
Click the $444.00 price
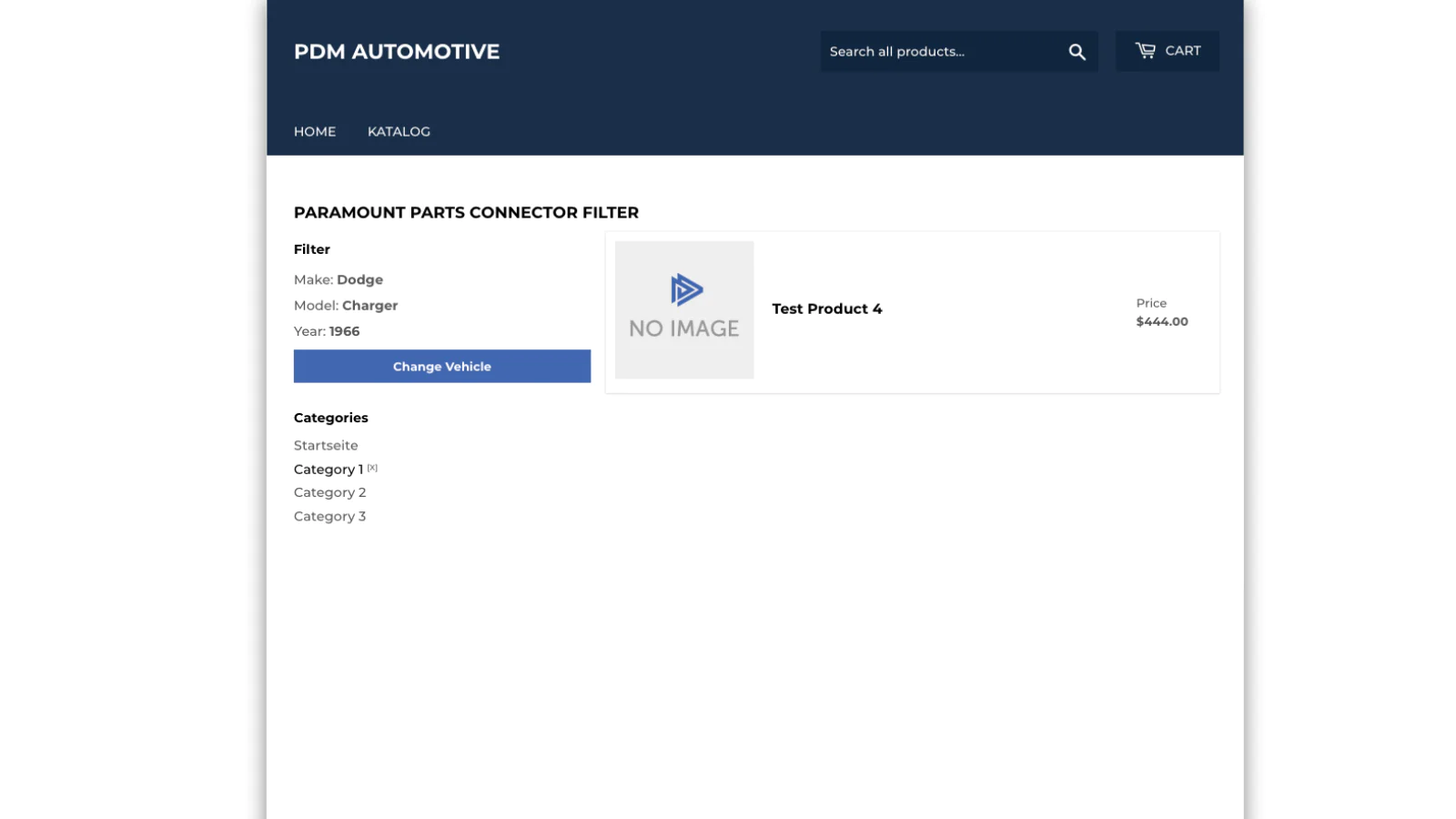tap(1161, 321)
